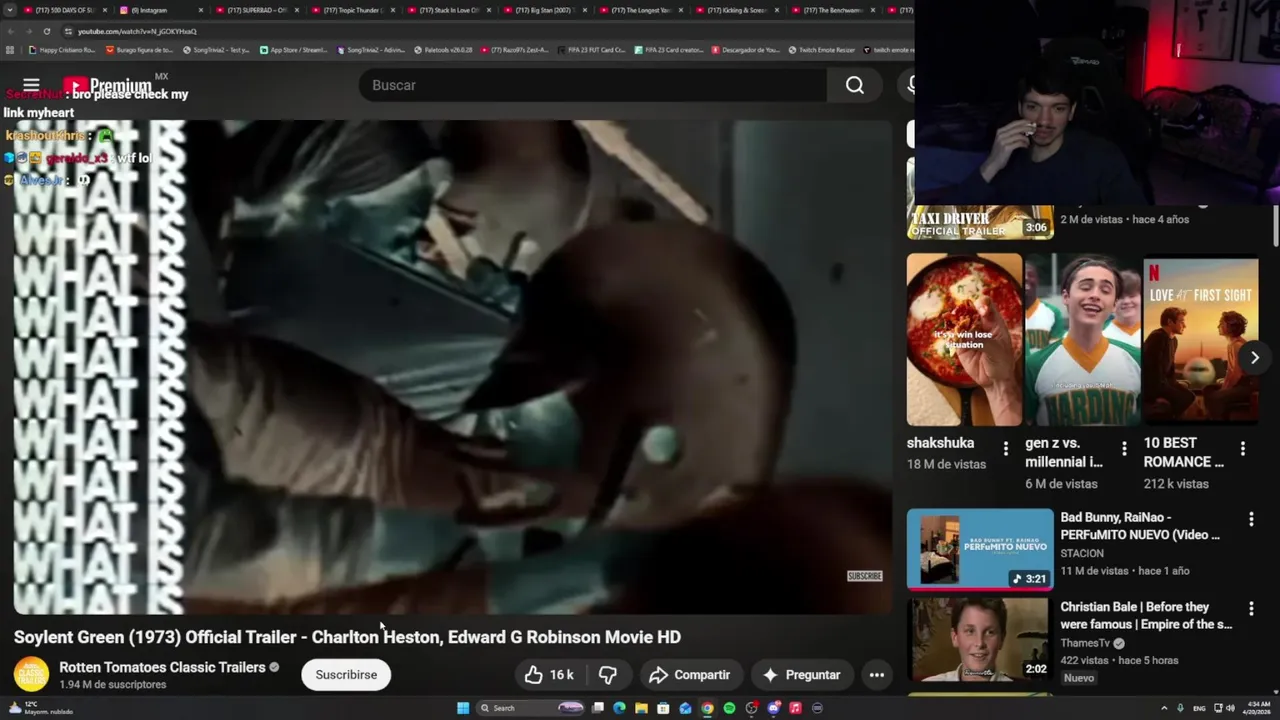Open Spotify from the taskbar

click(x=729, y=708)
